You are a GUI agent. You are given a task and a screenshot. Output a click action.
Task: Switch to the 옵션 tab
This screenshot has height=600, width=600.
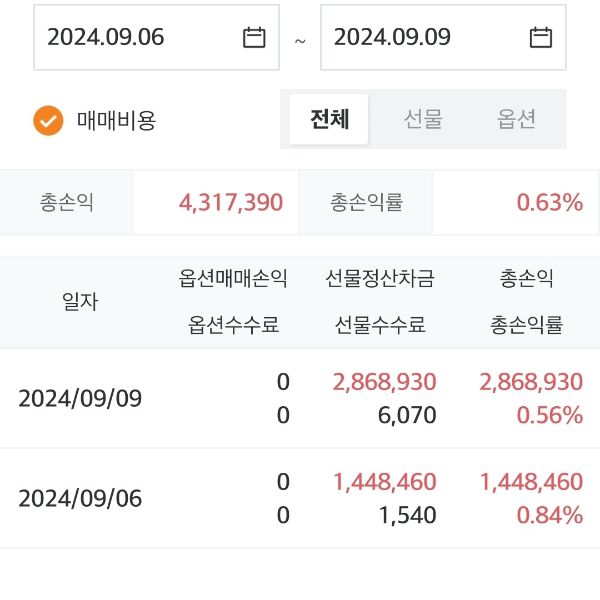(x=516, y=120)
